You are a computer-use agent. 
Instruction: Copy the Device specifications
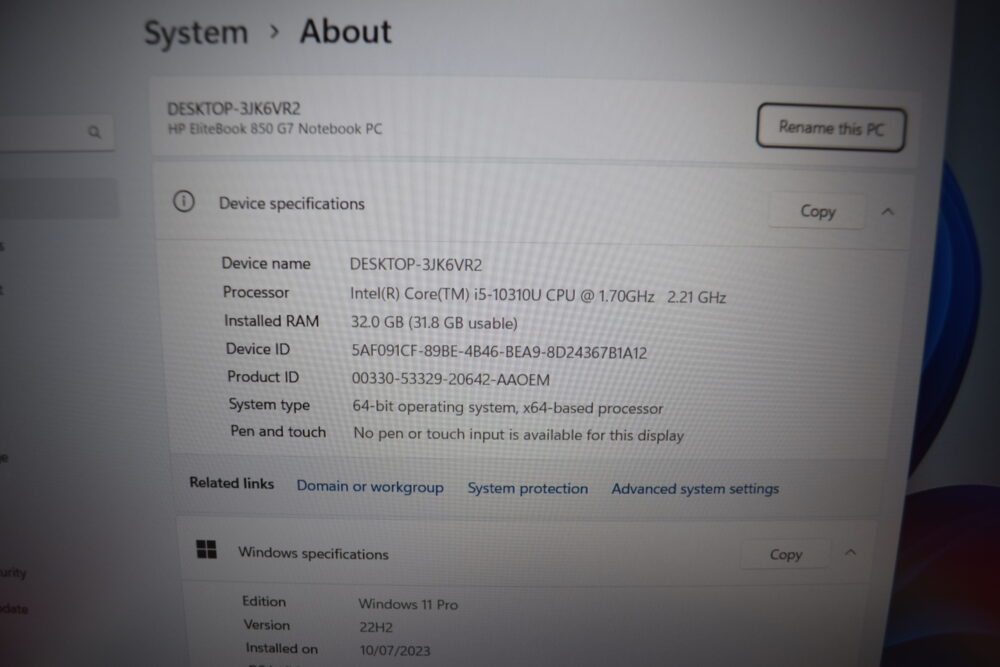817,211
